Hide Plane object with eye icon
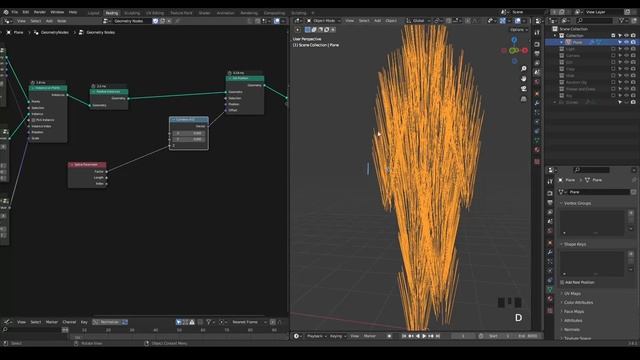Screen dimensions: 640x360 click(x=627, y=42)
